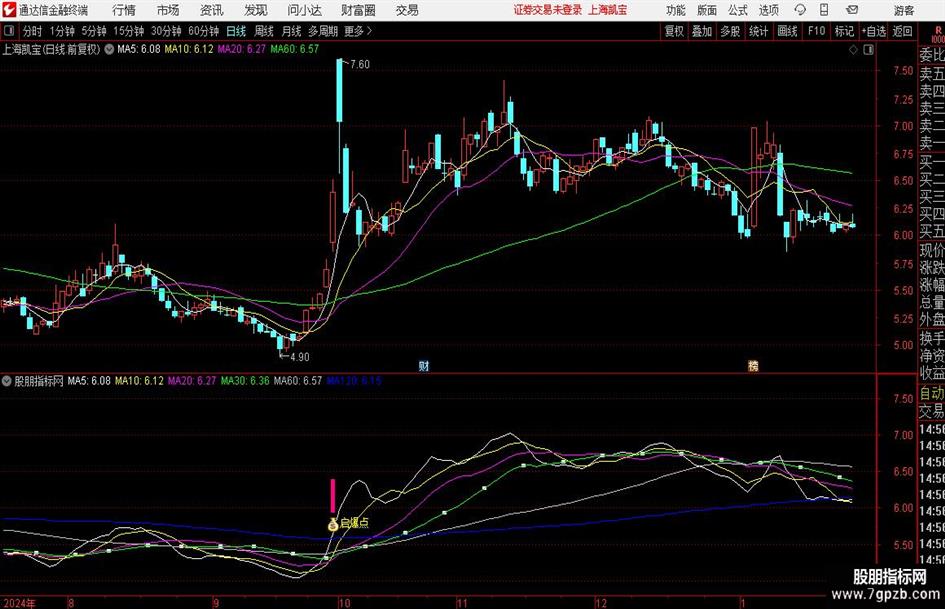The image size is (945, 609).
Task: Click the diamond icon above the chart
Action: coord(853,50)
